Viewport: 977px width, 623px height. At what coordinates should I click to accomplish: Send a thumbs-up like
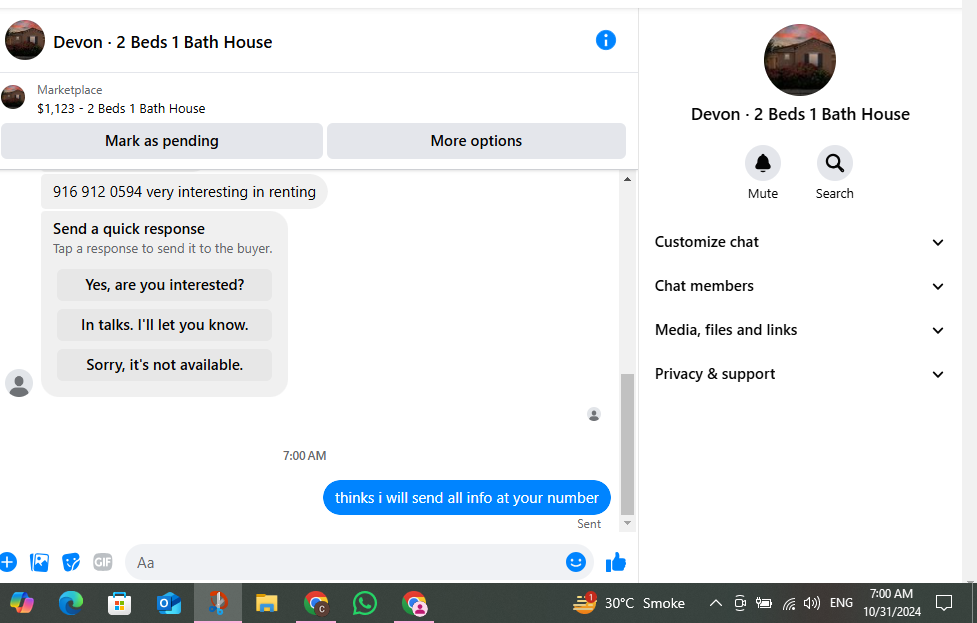point(616,563)
